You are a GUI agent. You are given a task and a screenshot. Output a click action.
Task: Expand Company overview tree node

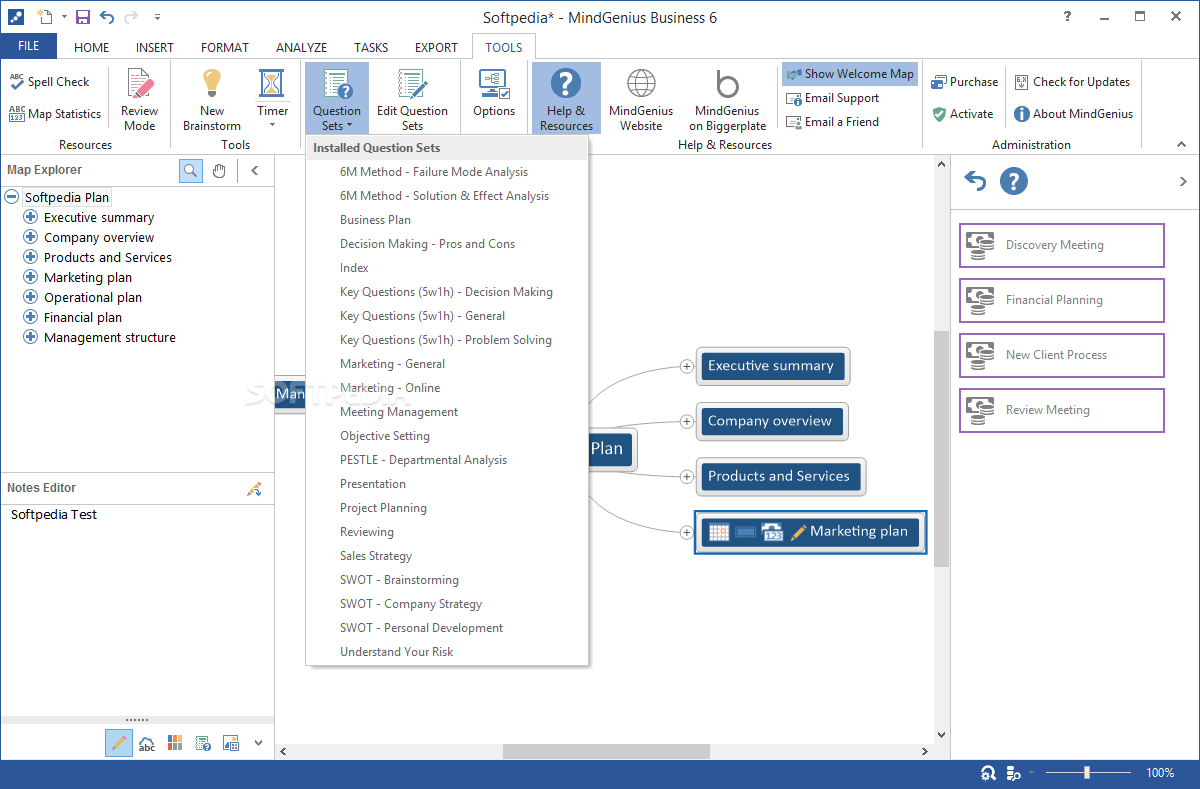(31, 237)
